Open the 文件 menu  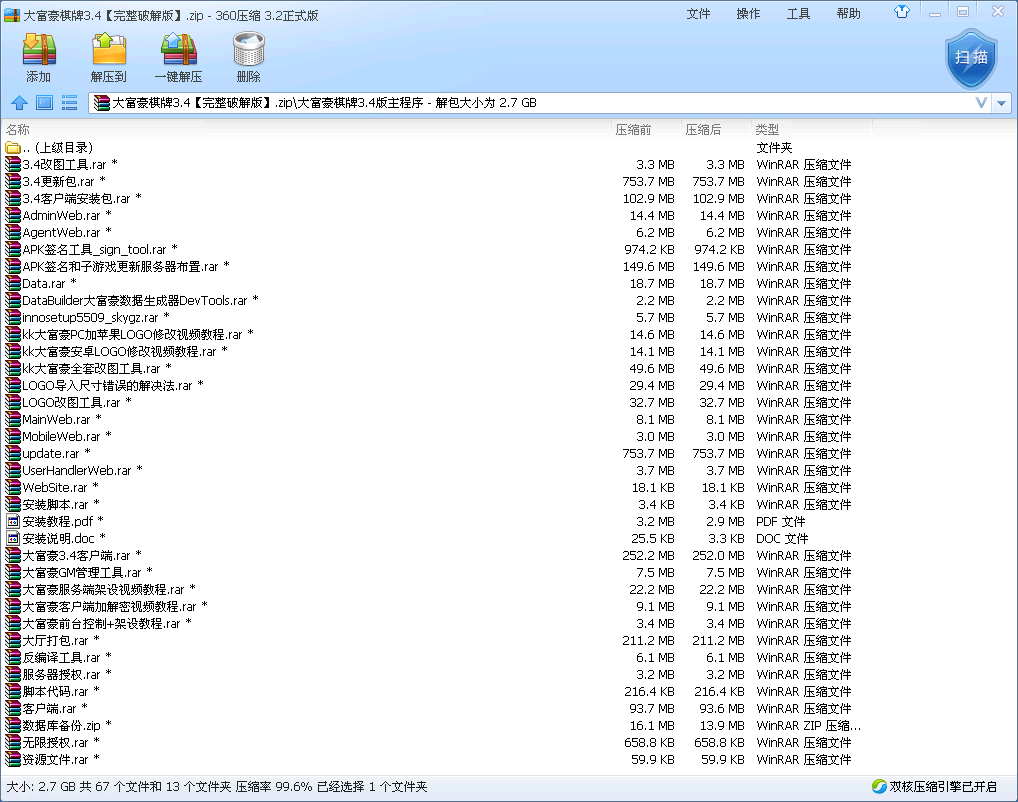point(698,14)
